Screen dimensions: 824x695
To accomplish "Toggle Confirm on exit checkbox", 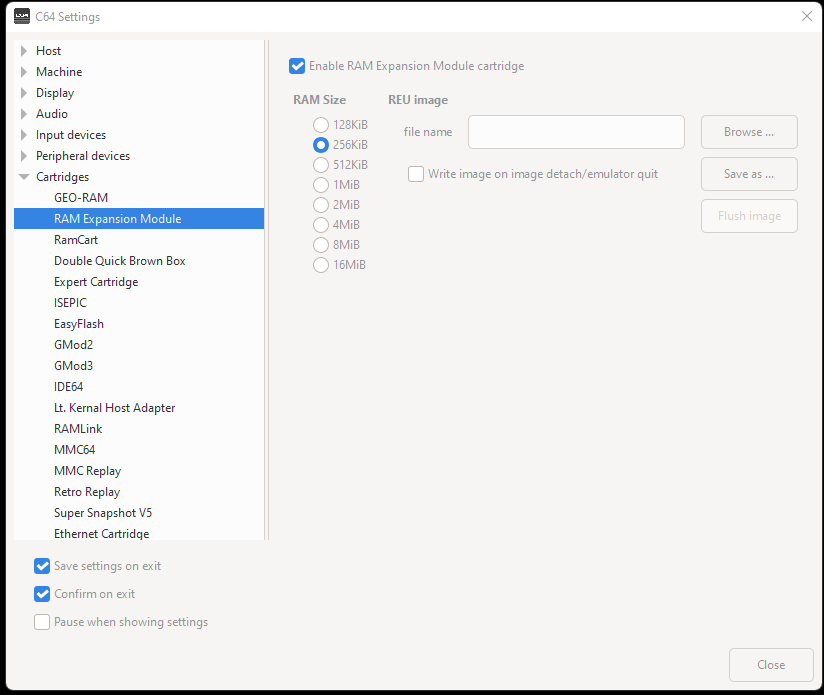I will [x=42, y=594].
